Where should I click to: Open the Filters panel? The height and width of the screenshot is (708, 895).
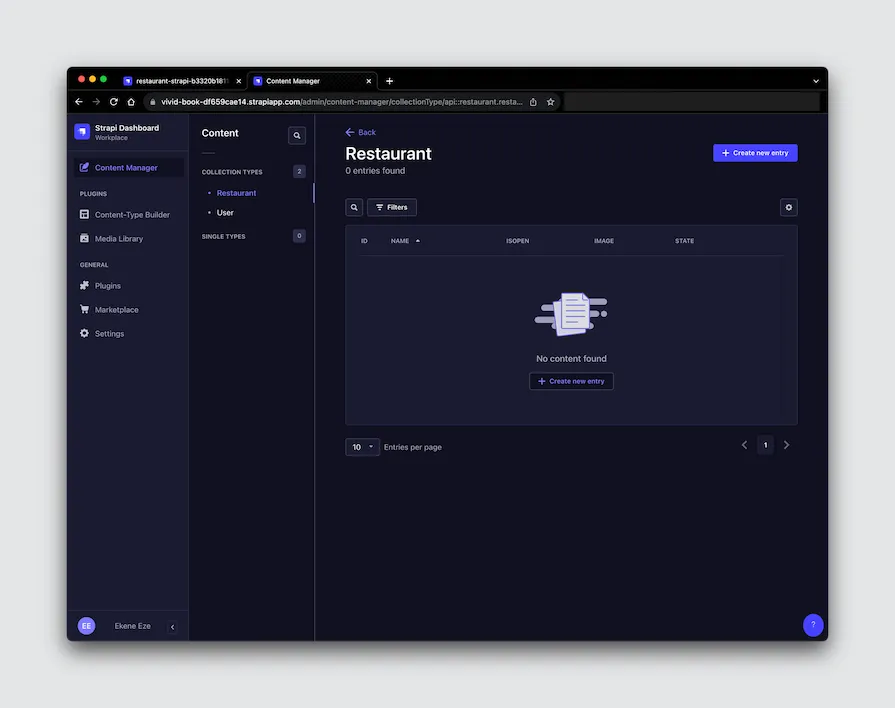tap(391, 207)
